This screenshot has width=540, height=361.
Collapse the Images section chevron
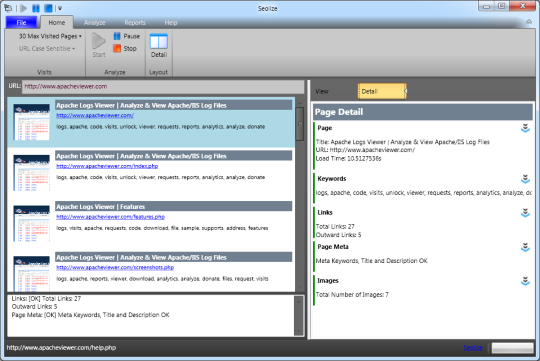(x=525, y=281)
